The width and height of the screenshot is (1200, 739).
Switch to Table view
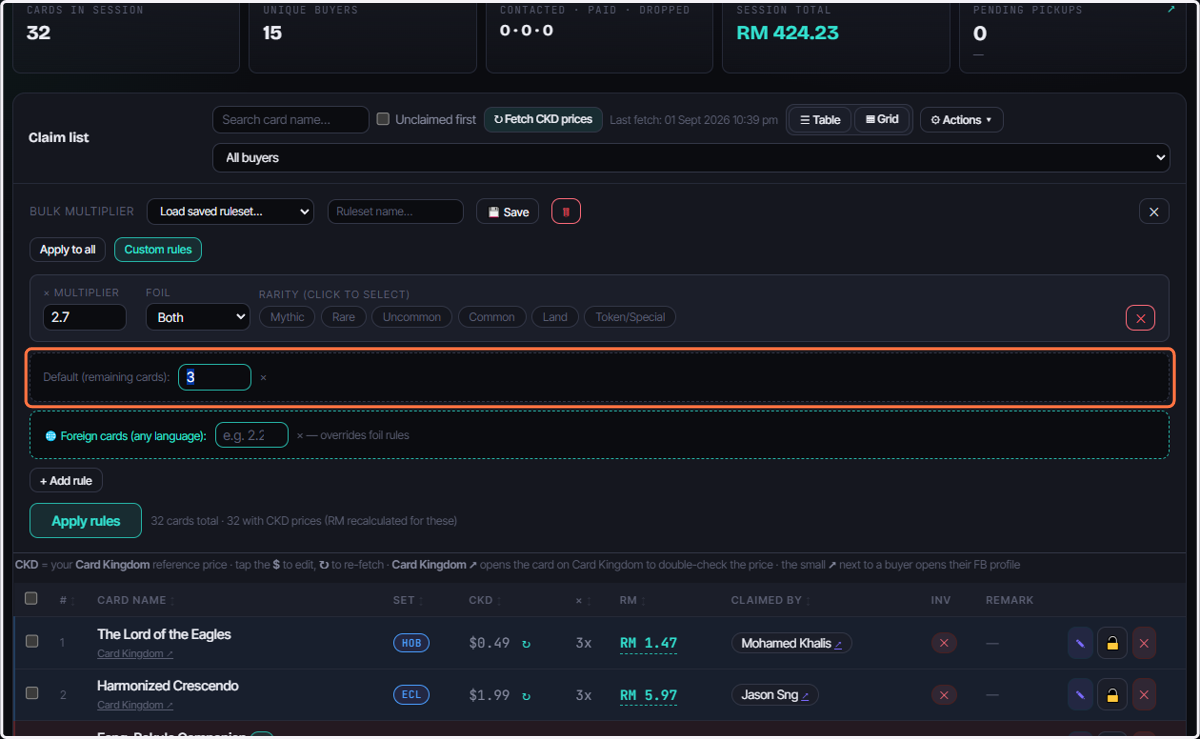point(820,120)
